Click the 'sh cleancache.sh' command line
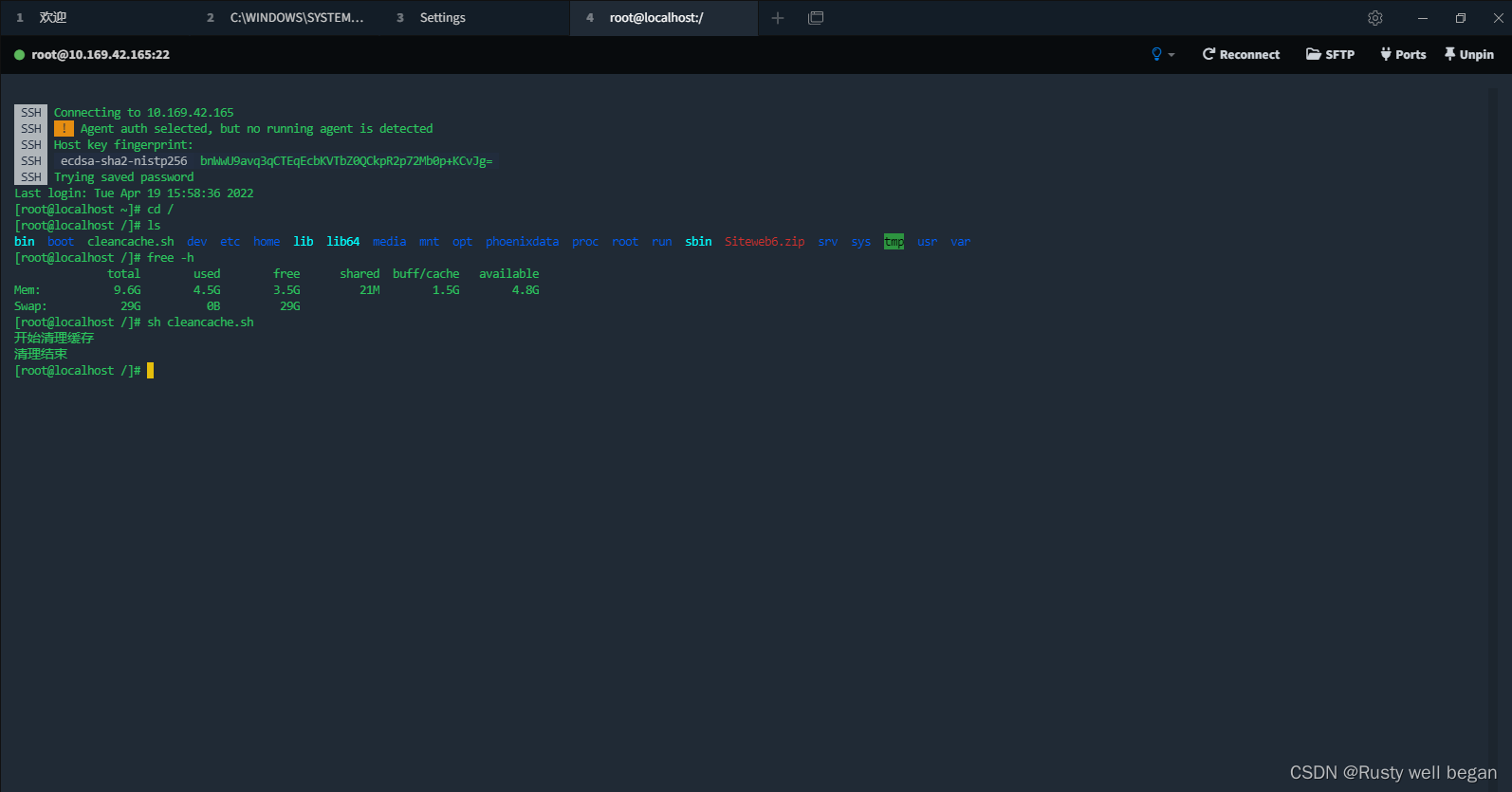The width and height of the screenshot is (1512, 792). 200,322
